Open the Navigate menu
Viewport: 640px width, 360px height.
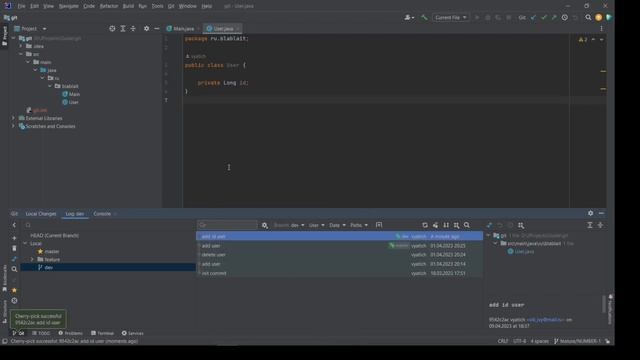pyautogui.click(x=69, y=6)
